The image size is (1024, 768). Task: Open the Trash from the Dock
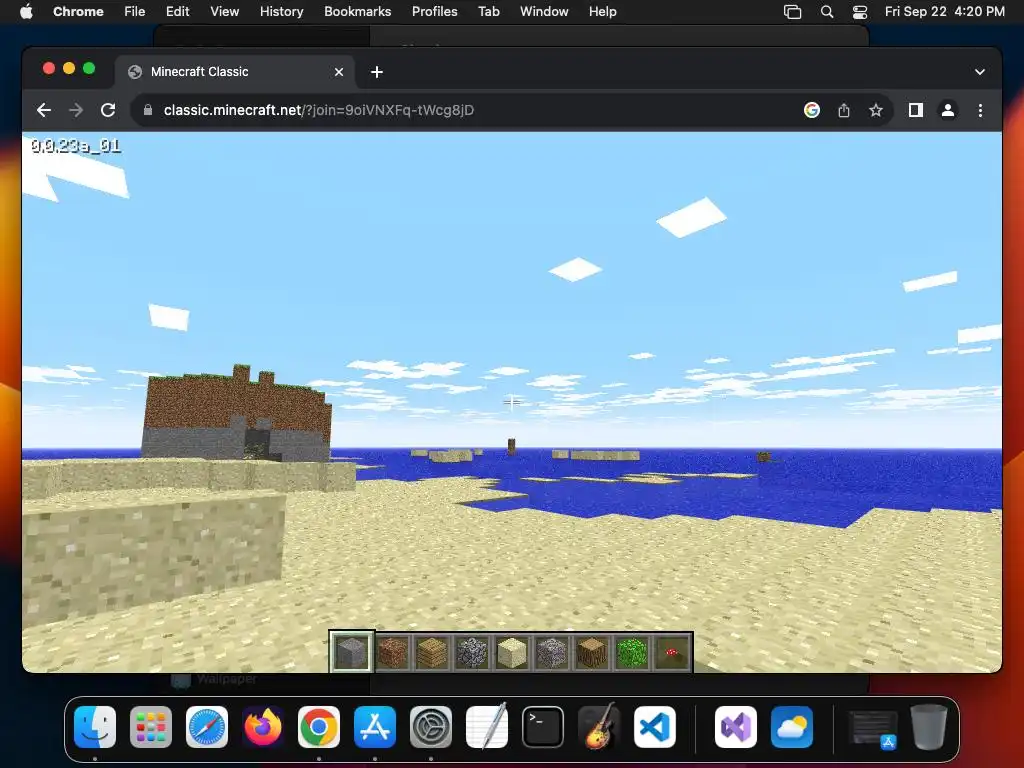point(929,727)
